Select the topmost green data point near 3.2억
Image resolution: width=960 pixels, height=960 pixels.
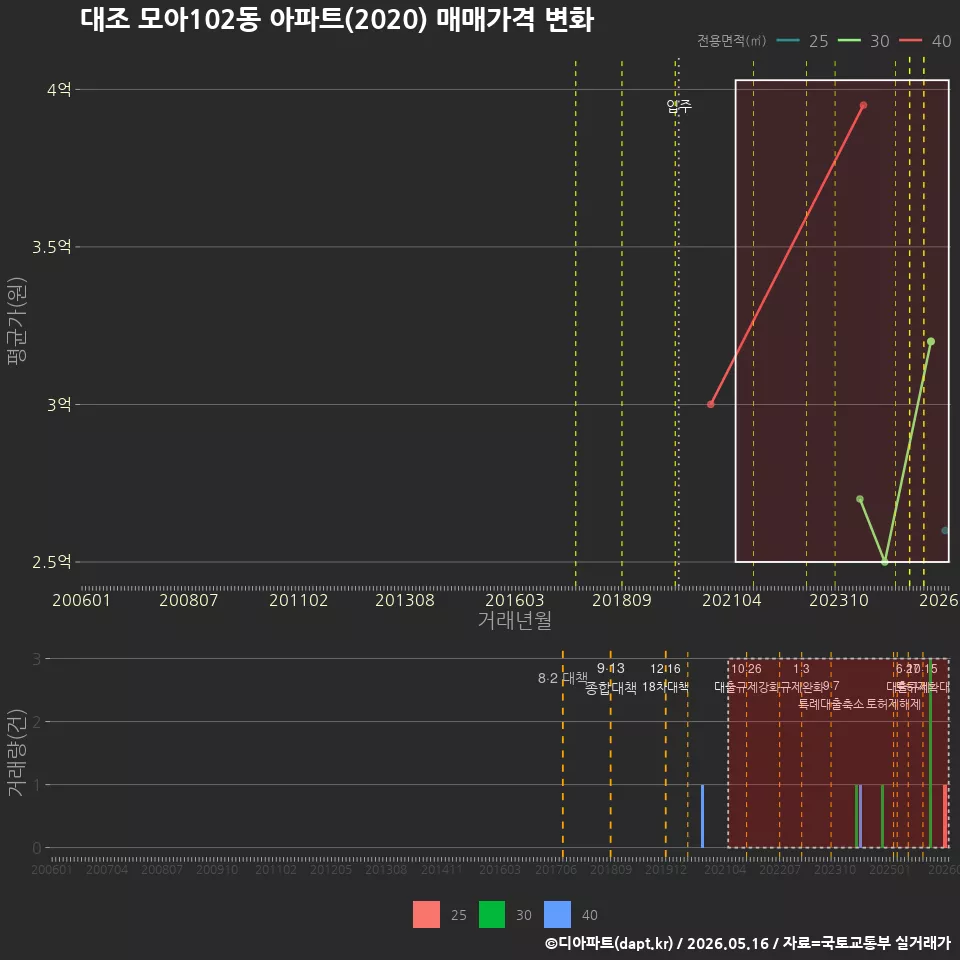tap(931, 342)
